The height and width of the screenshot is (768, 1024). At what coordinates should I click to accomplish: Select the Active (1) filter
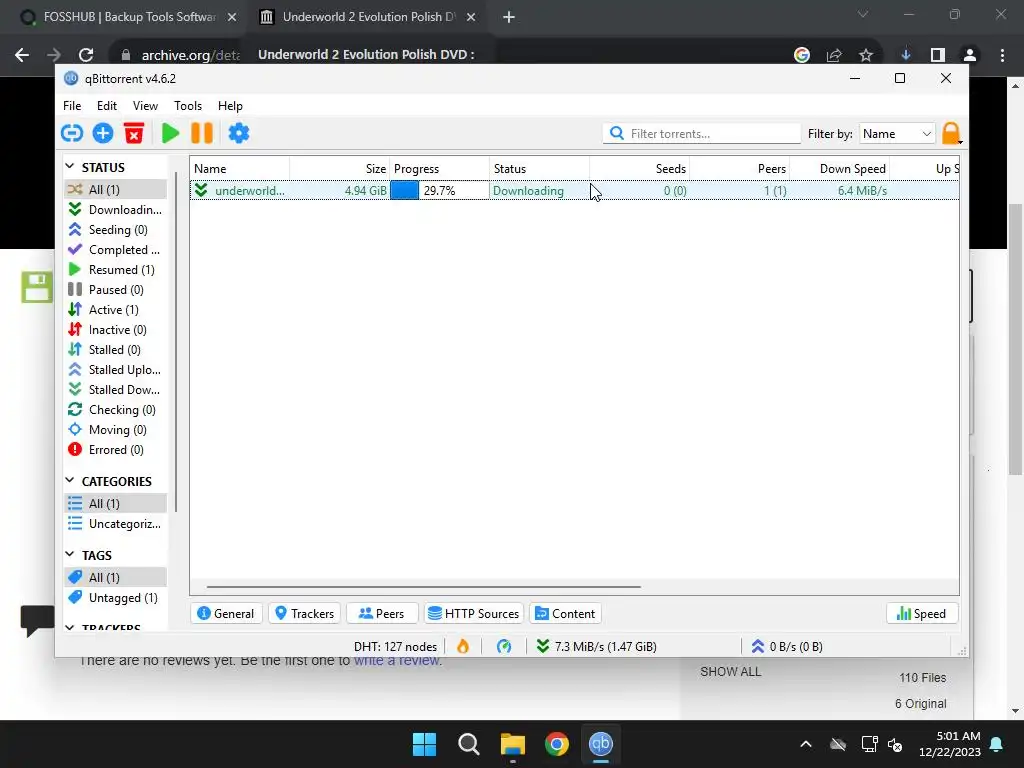[116, 310]
